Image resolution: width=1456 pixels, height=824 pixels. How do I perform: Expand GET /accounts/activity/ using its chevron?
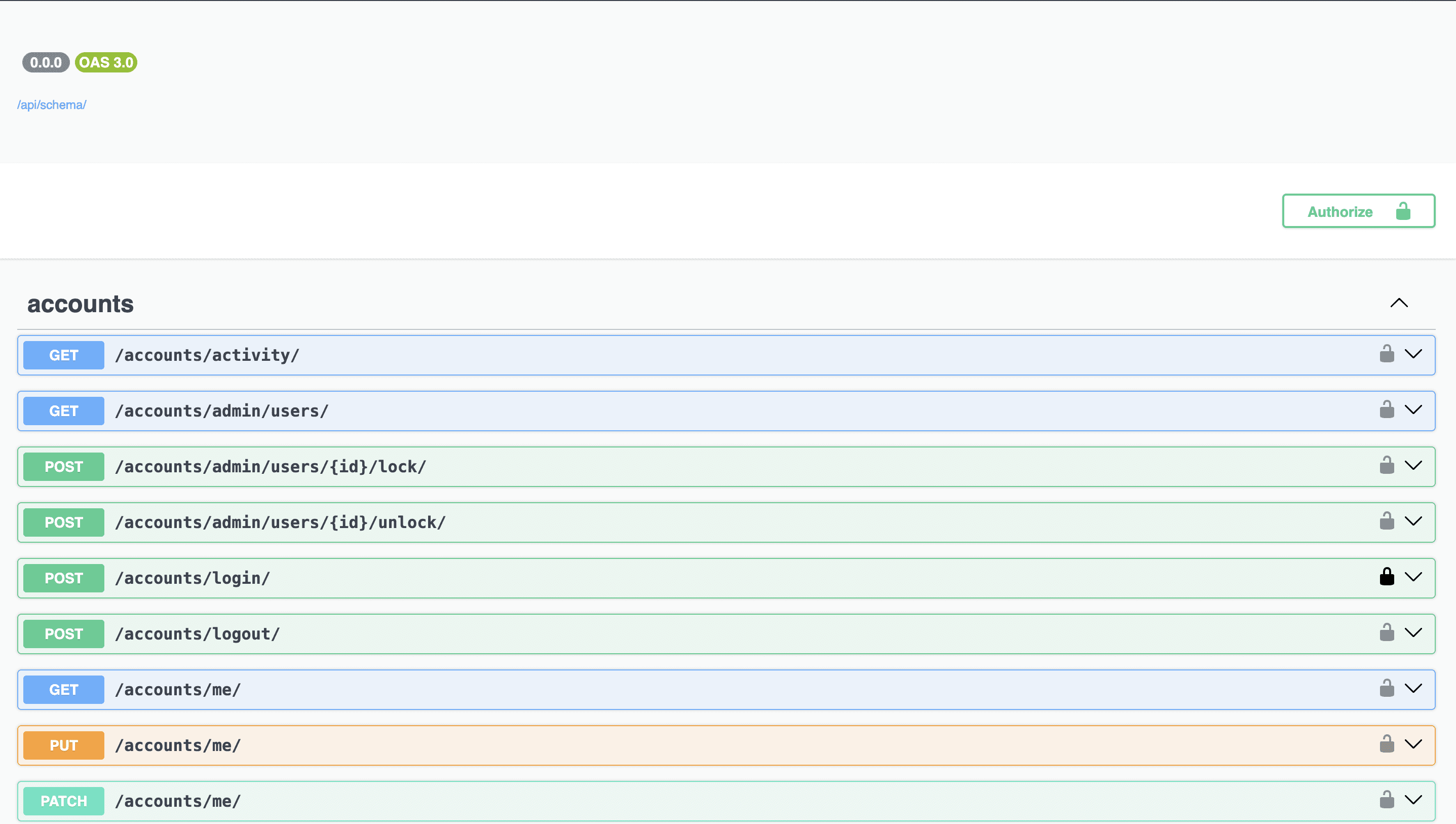(x=1413, y=354)
